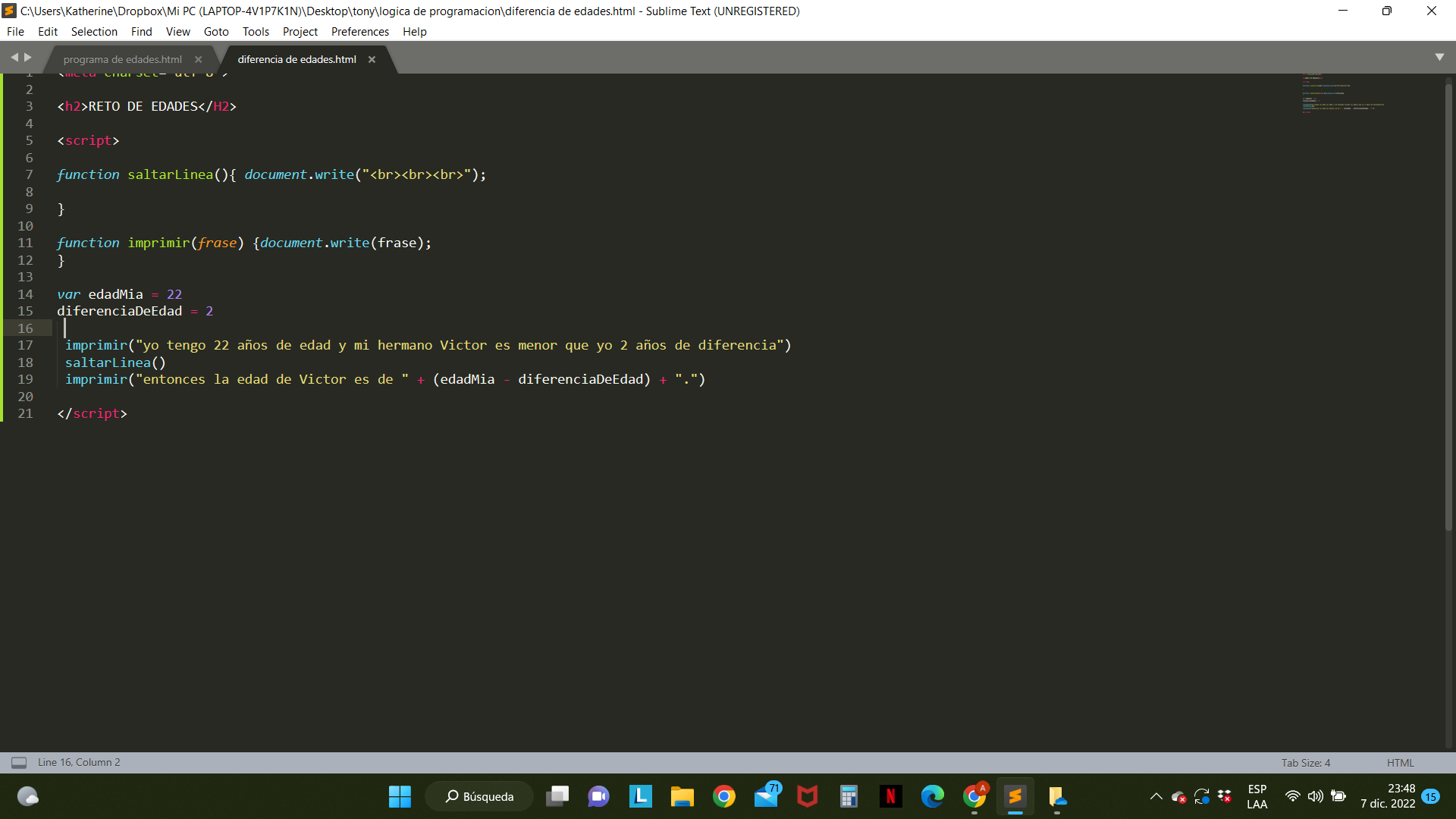This screenshot has width=1456, height=819.
Task: Open Google Chrome from the taskbar
Action: coord(724,796)
